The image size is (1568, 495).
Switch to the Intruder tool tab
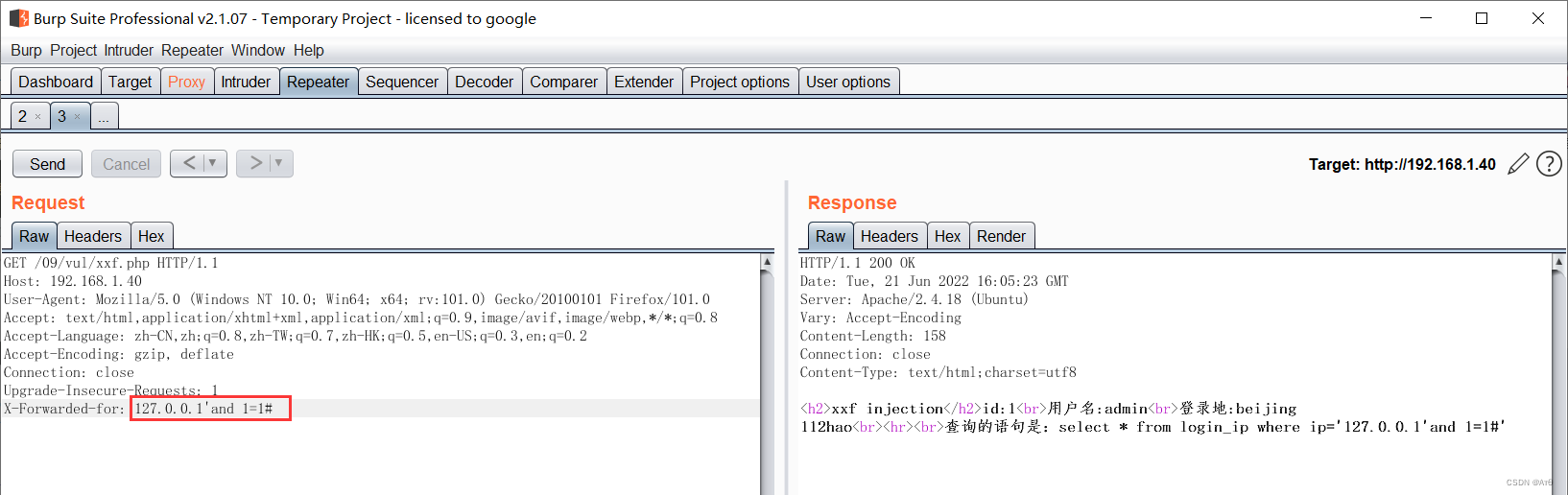click(x=246, y=82)
